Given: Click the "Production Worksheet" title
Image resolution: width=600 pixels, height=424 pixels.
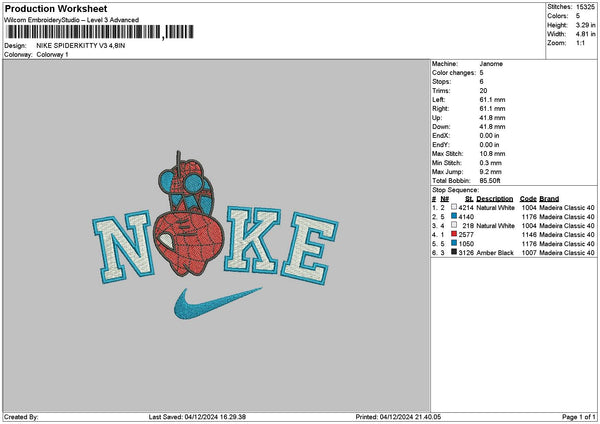Looking at the screenshot, I should [x=56, y=9].
